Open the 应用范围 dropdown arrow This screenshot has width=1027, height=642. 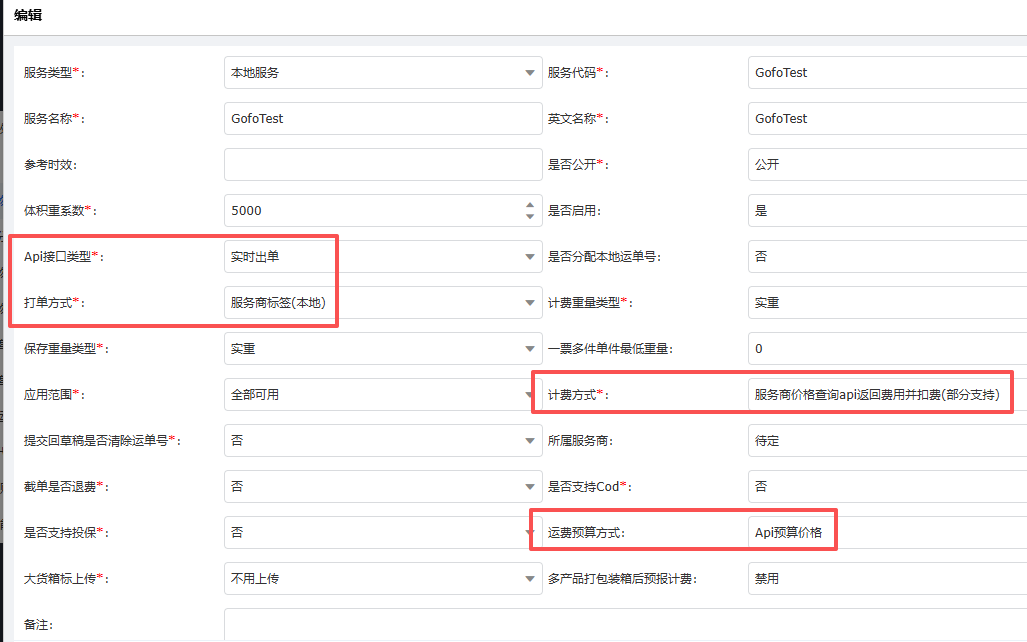click(x=529, y=395)
